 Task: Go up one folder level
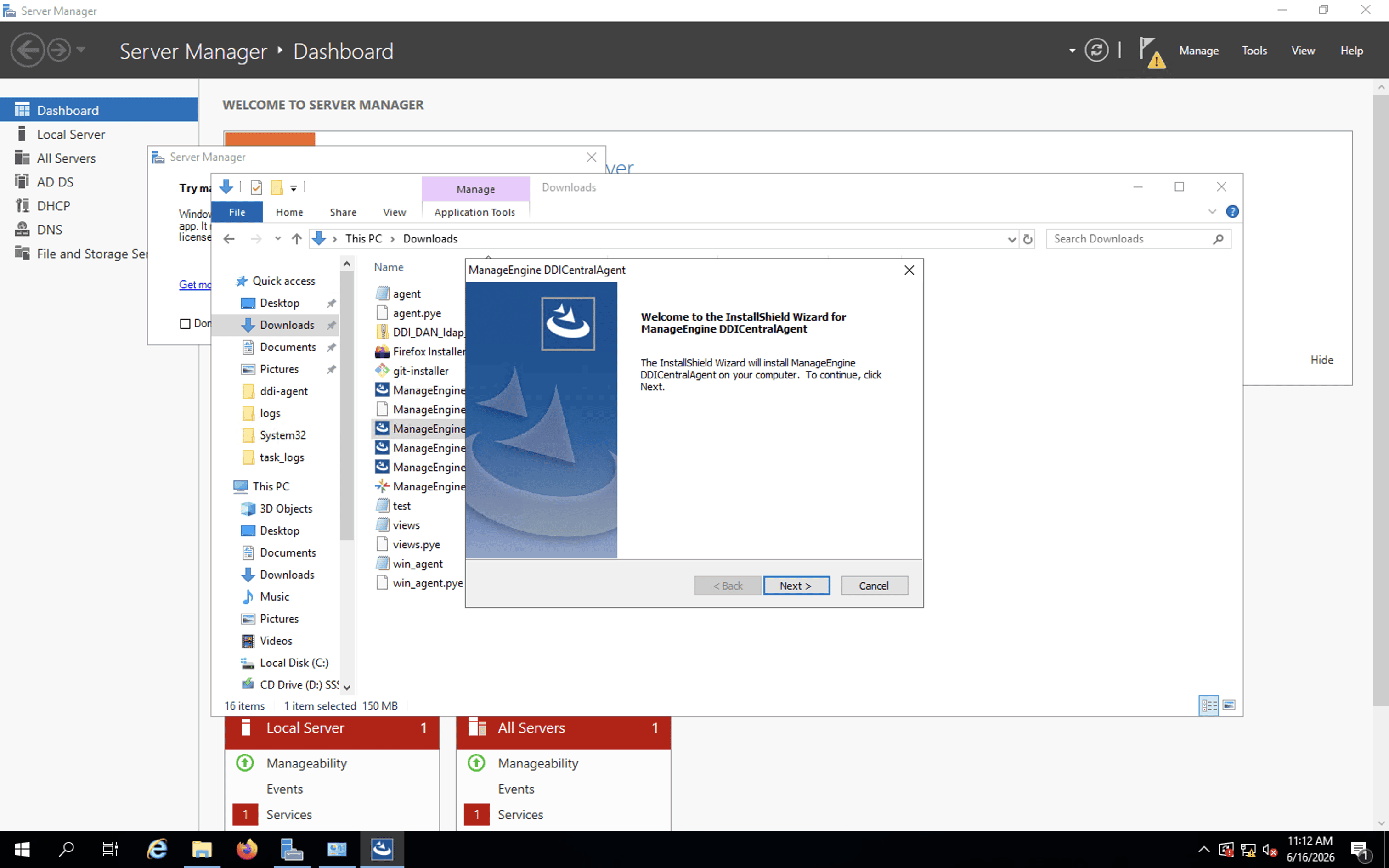click(296, 239)
